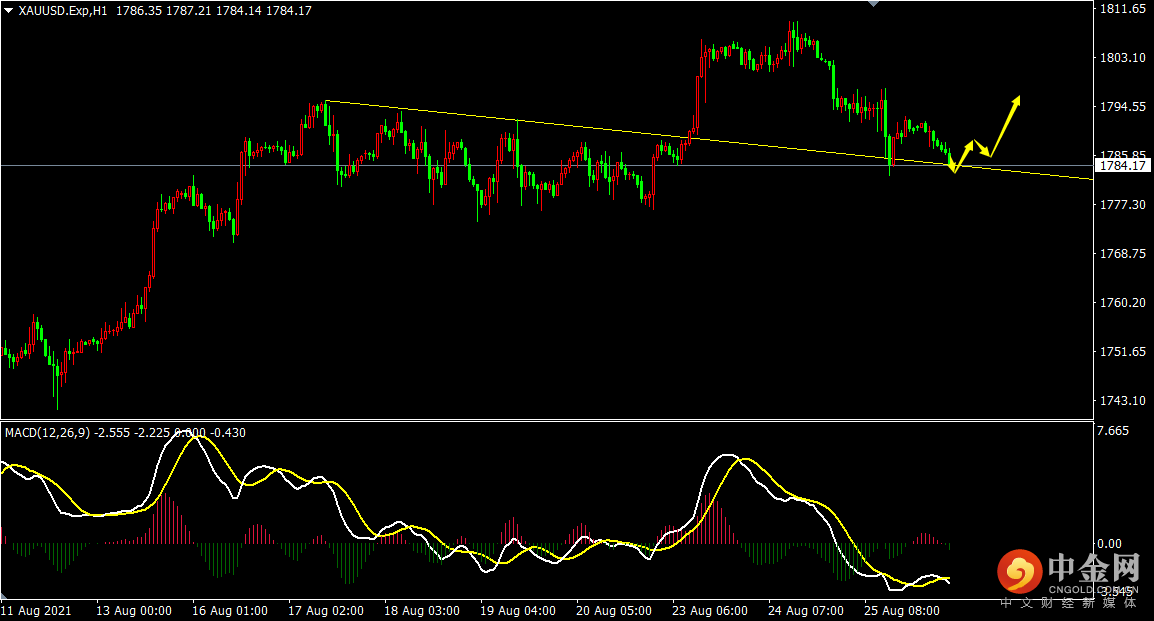Click the 20 Aug 05:00 time label

coord(614,611)
